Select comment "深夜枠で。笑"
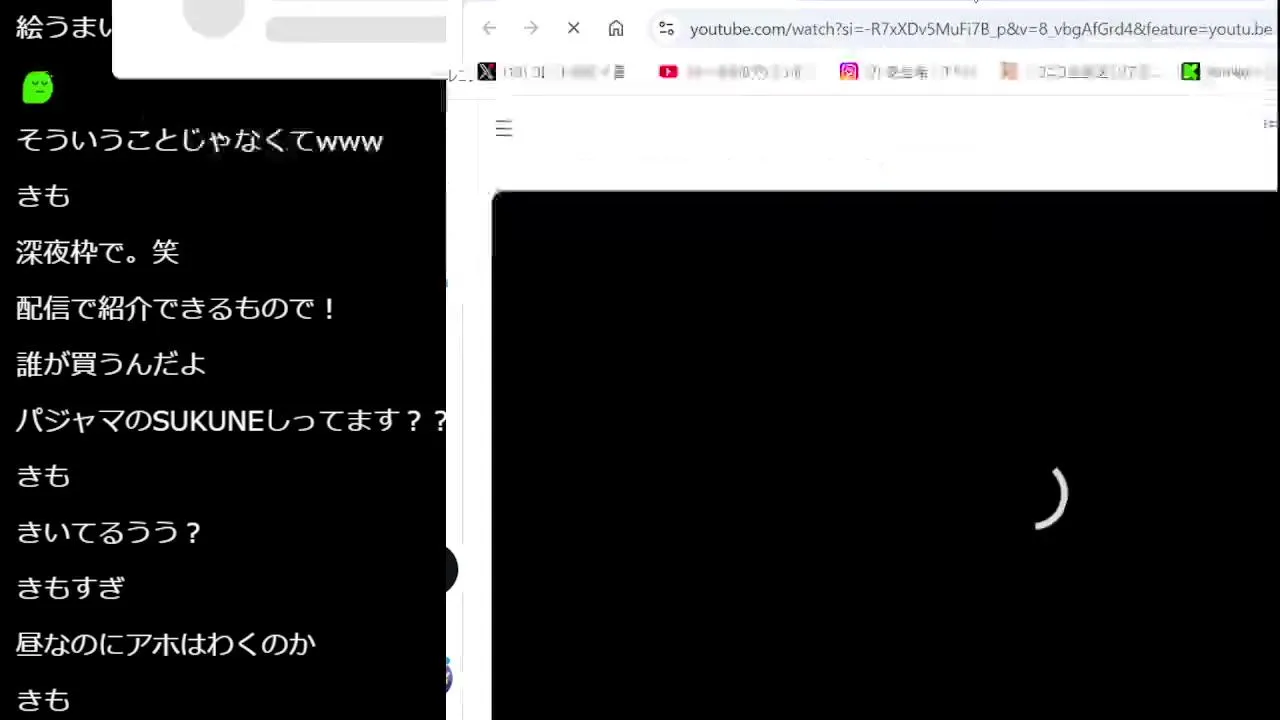The width and height of the screenshot is (1280, 720). 97,252
